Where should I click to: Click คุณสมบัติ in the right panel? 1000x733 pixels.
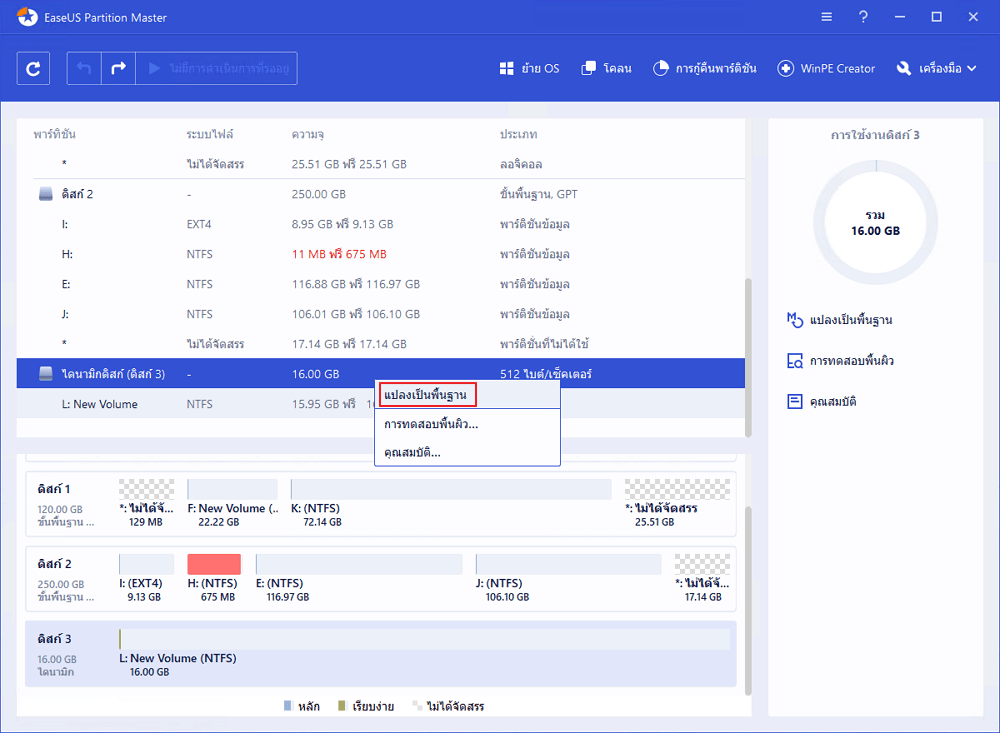[x=833, y=402]
